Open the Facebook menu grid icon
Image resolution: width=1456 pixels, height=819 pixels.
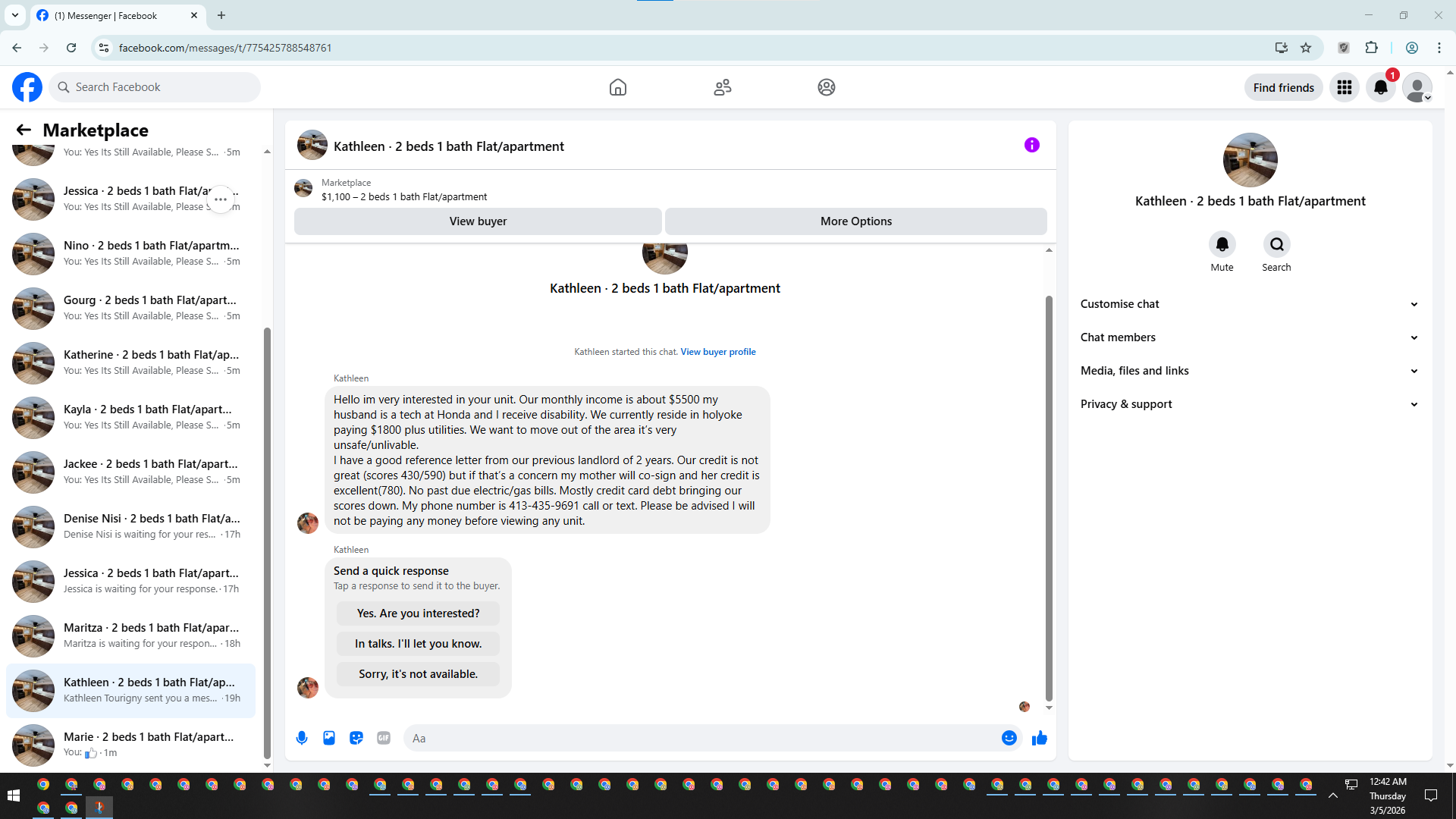(x=1345, y=87)
